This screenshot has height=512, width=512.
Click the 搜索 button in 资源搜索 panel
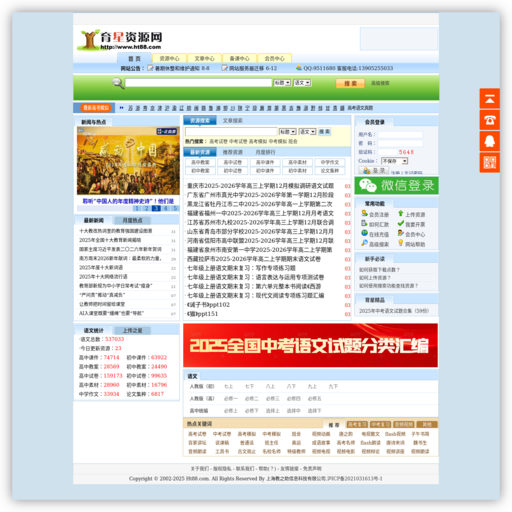324,132
